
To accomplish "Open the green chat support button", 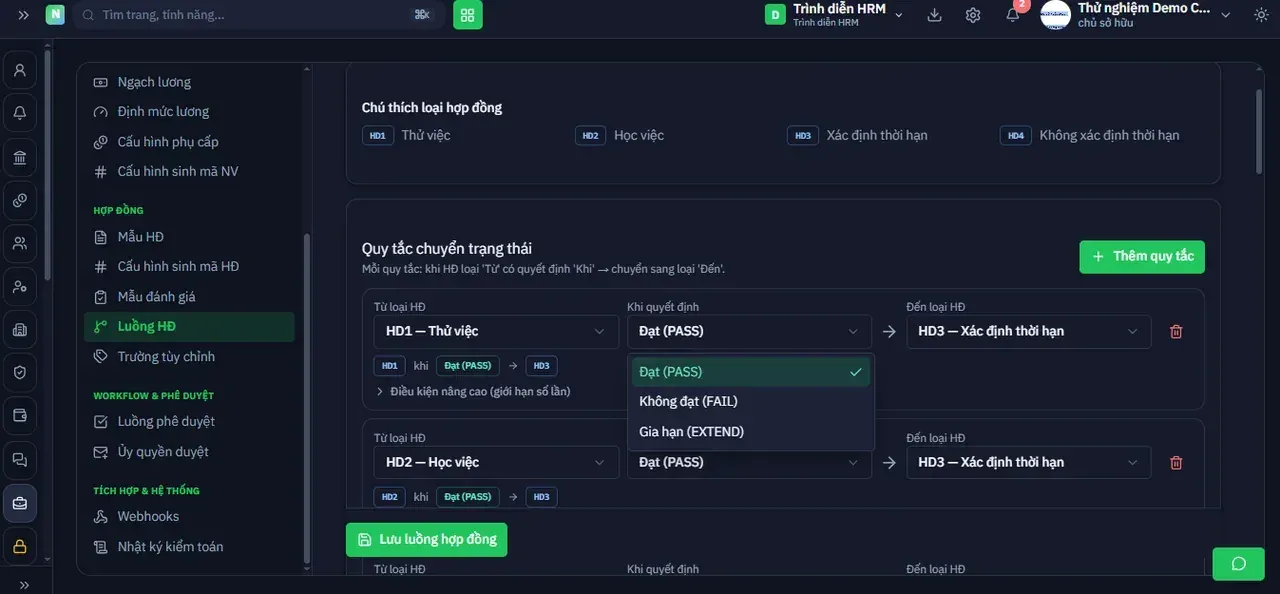I will tap(1238, 564).
